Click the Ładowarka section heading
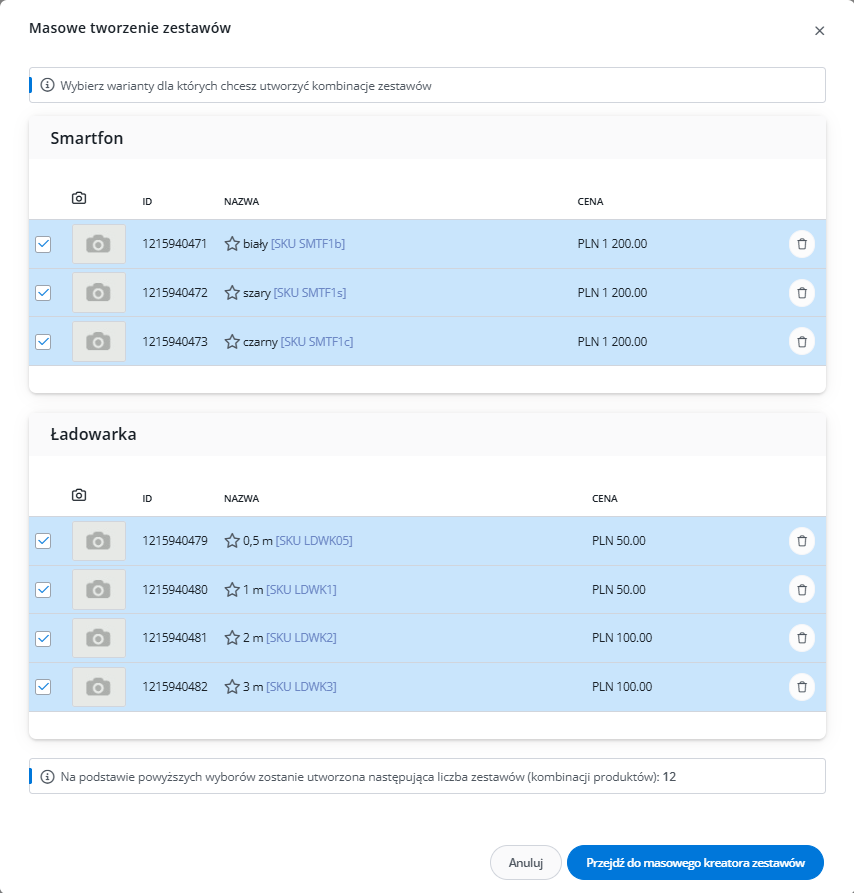Image resolution: width=854 pixels, height=893 pixels. (93, 434)
